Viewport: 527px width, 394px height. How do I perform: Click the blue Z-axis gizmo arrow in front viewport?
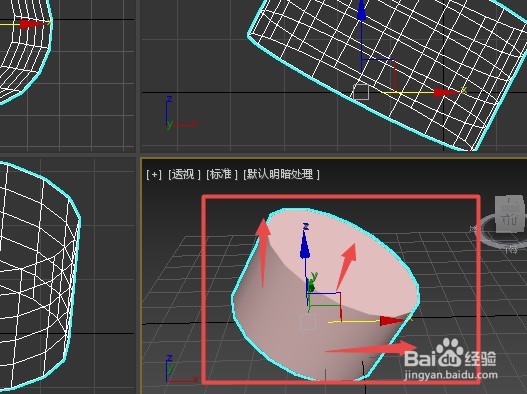tap(361, 11)
